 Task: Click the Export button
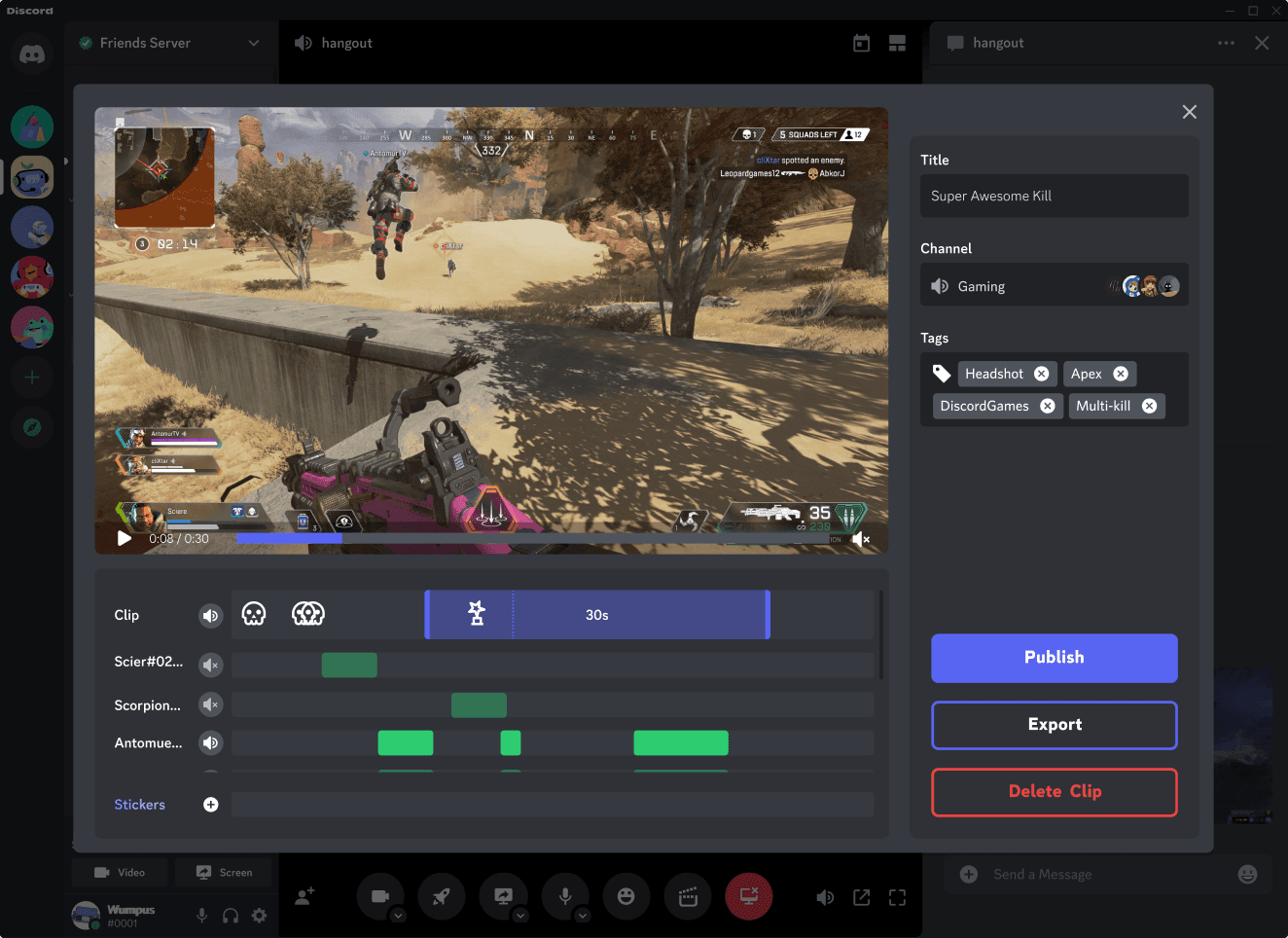click(1054, 725)
